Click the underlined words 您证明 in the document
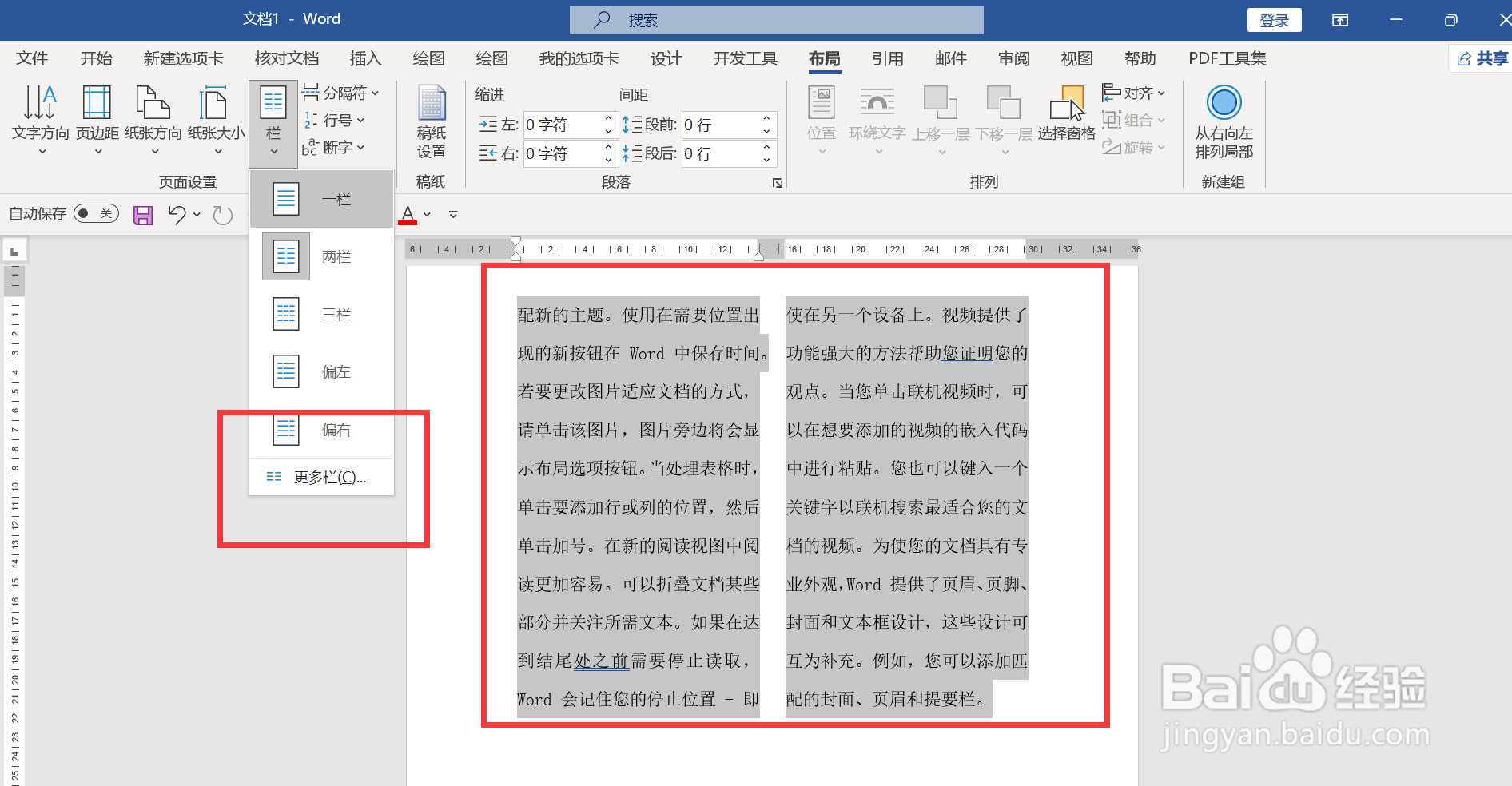Screen dimensions: 1512x786 [x=967, y=353]
